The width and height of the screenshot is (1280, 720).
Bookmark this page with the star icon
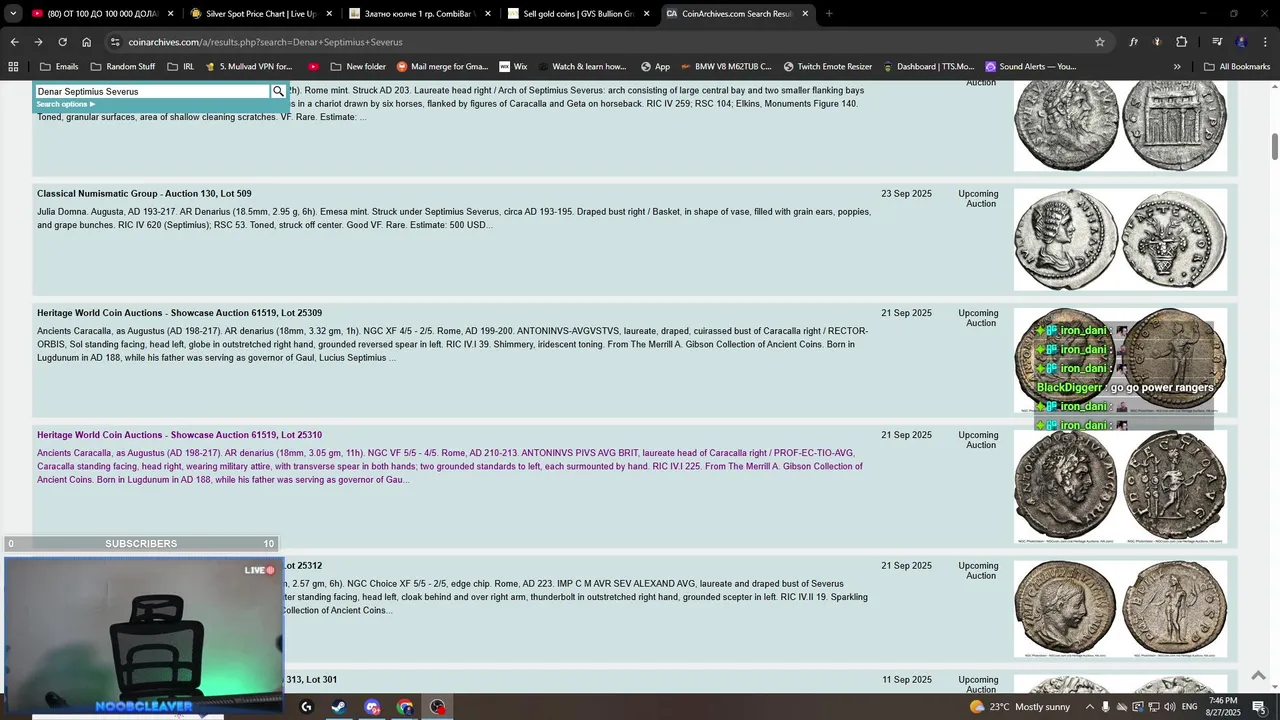tap(1100, 42)
